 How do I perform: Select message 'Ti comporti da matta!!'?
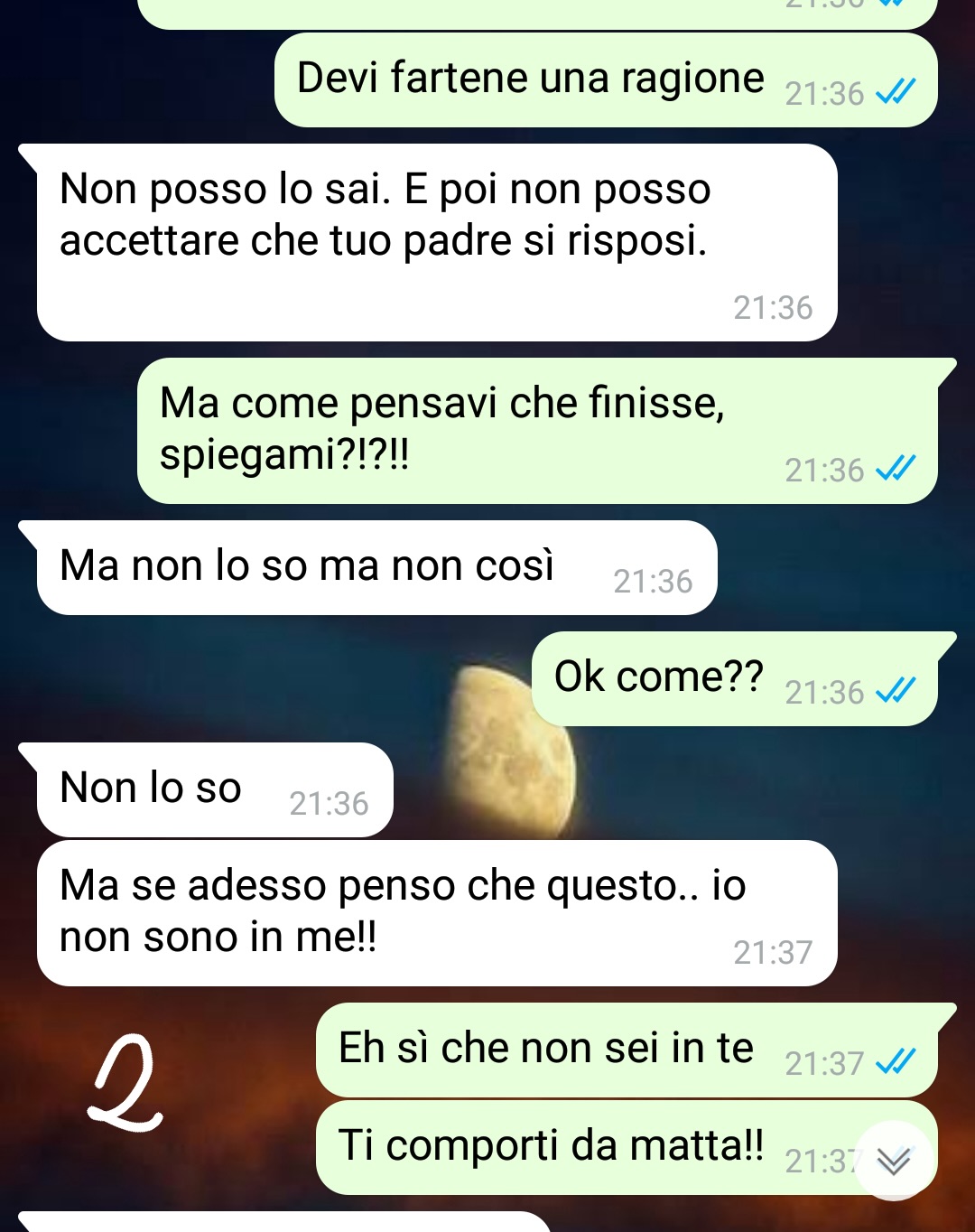(x=627, y=1147)
